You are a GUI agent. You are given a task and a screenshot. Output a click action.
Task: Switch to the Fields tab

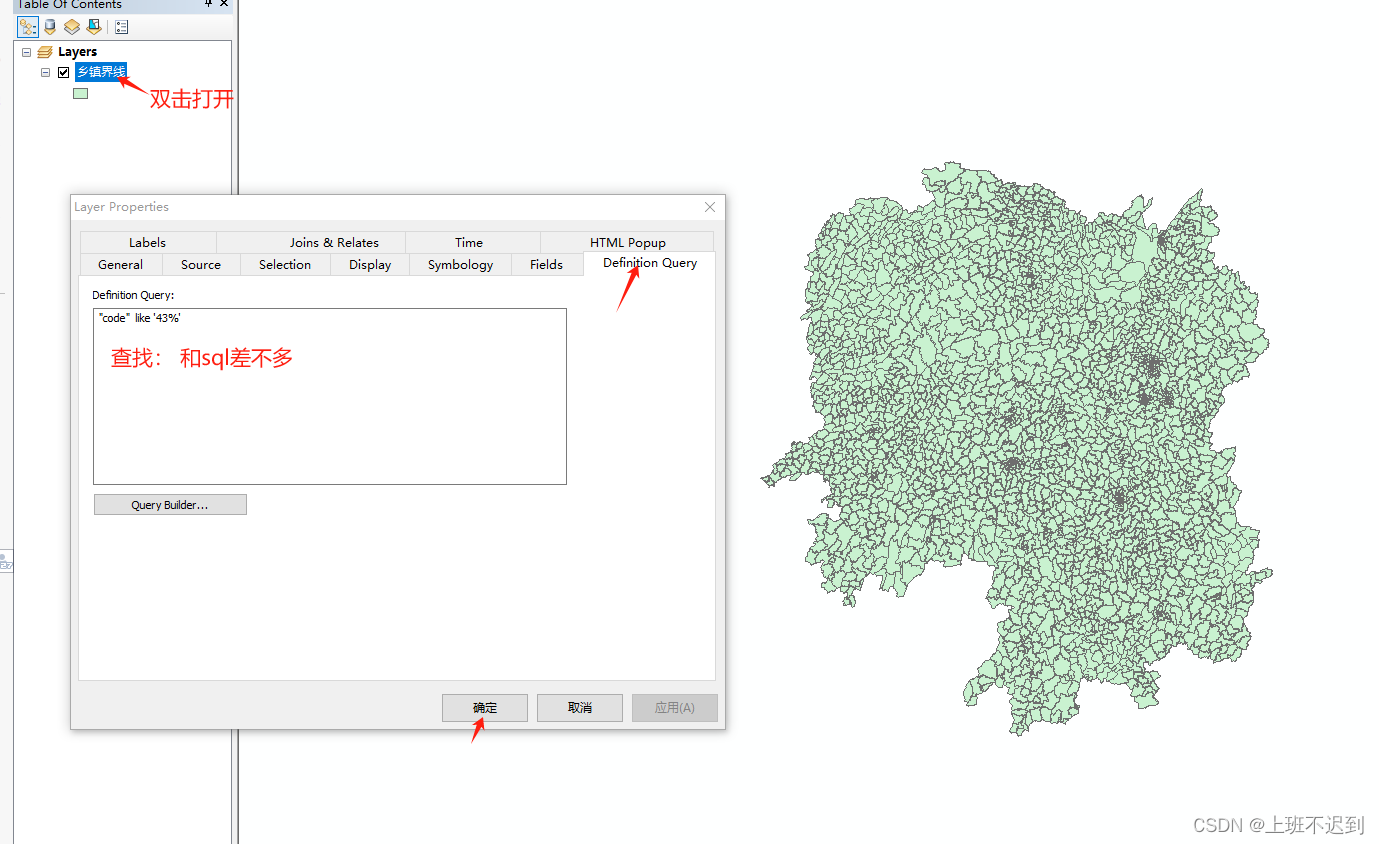546,264
